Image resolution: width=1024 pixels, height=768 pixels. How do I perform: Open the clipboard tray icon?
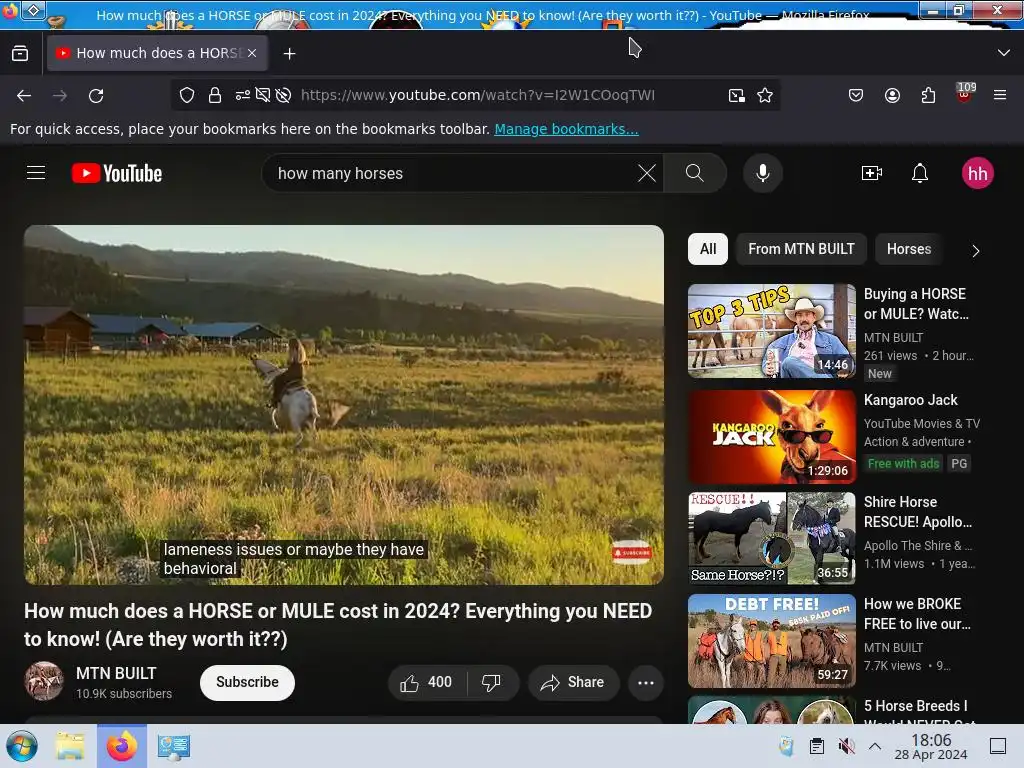click(x=816, y=746)
